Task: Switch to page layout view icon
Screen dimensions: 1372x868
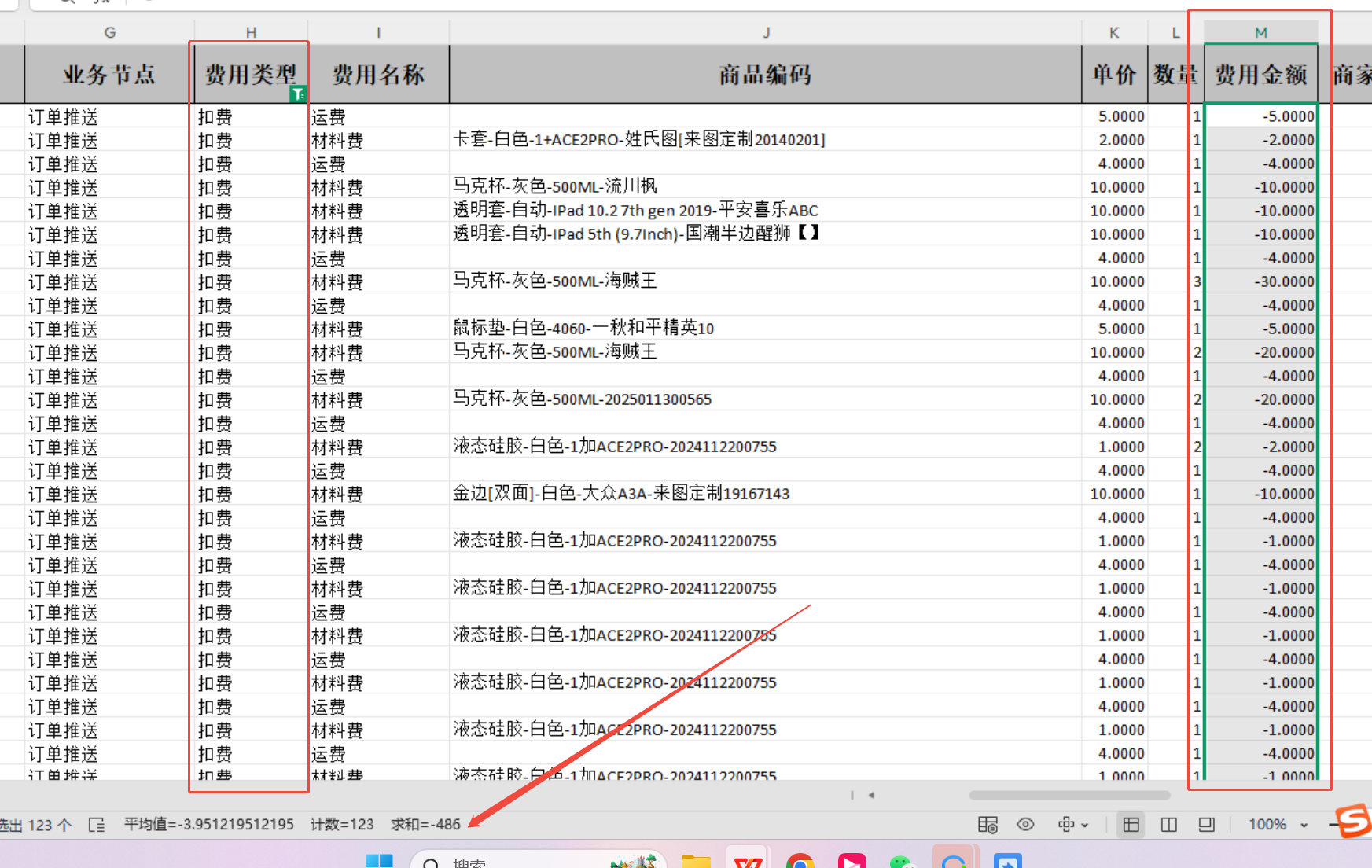Action: tap(1206, 825)
